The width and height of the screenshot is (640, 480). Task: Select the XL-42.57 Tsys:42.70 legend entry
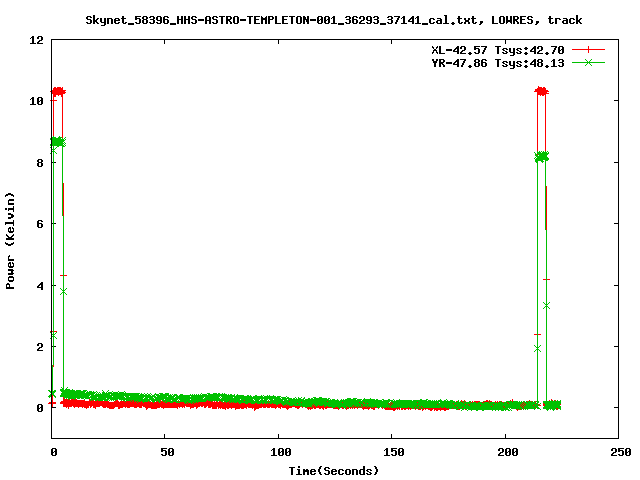pos(498,50)
